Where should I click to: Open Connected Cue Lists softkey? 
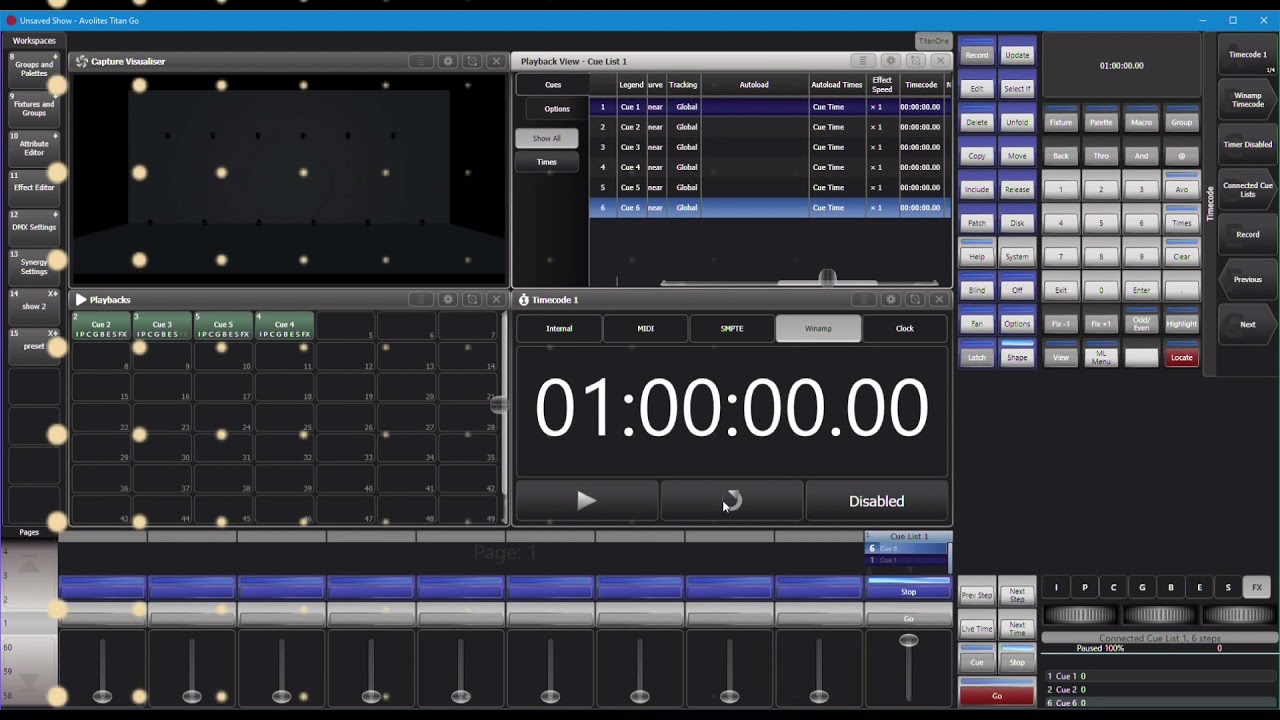[x=1248, y=189]
